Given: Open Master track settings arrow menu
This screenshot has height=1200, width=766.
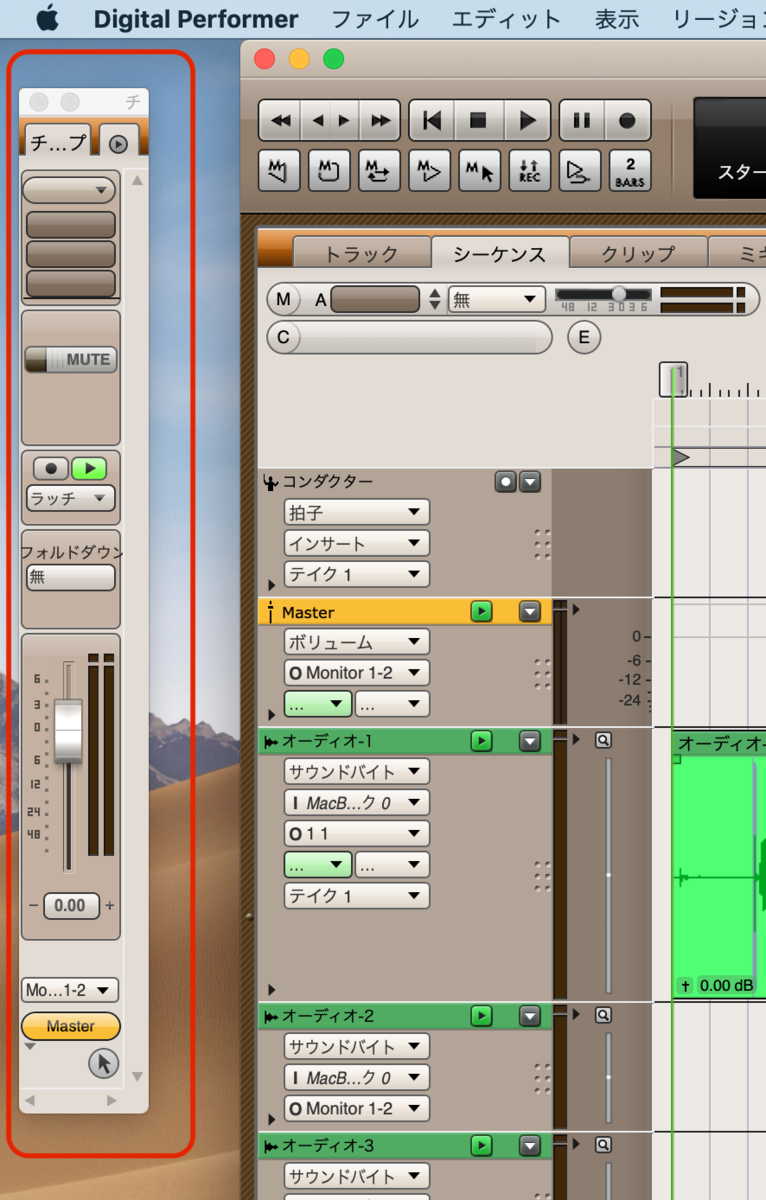Looking at the screenshot, I should [x=530, y=611].
